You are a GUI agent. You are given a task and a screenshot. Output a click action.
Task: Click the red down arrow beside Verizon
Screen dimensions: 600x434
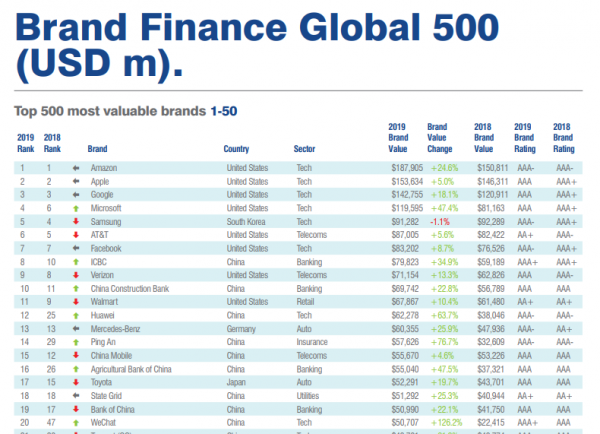[76, 275]
